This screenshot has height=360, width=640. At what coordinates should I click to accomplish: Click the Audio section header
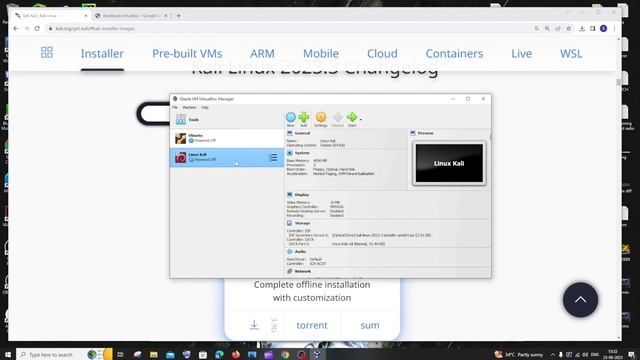[300, 251]
